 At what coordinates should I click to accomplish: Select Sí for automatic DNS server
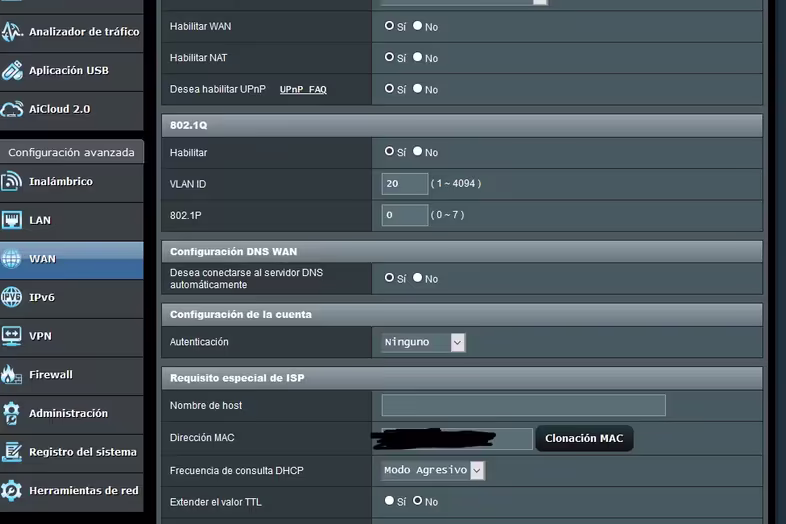[389, 278]
